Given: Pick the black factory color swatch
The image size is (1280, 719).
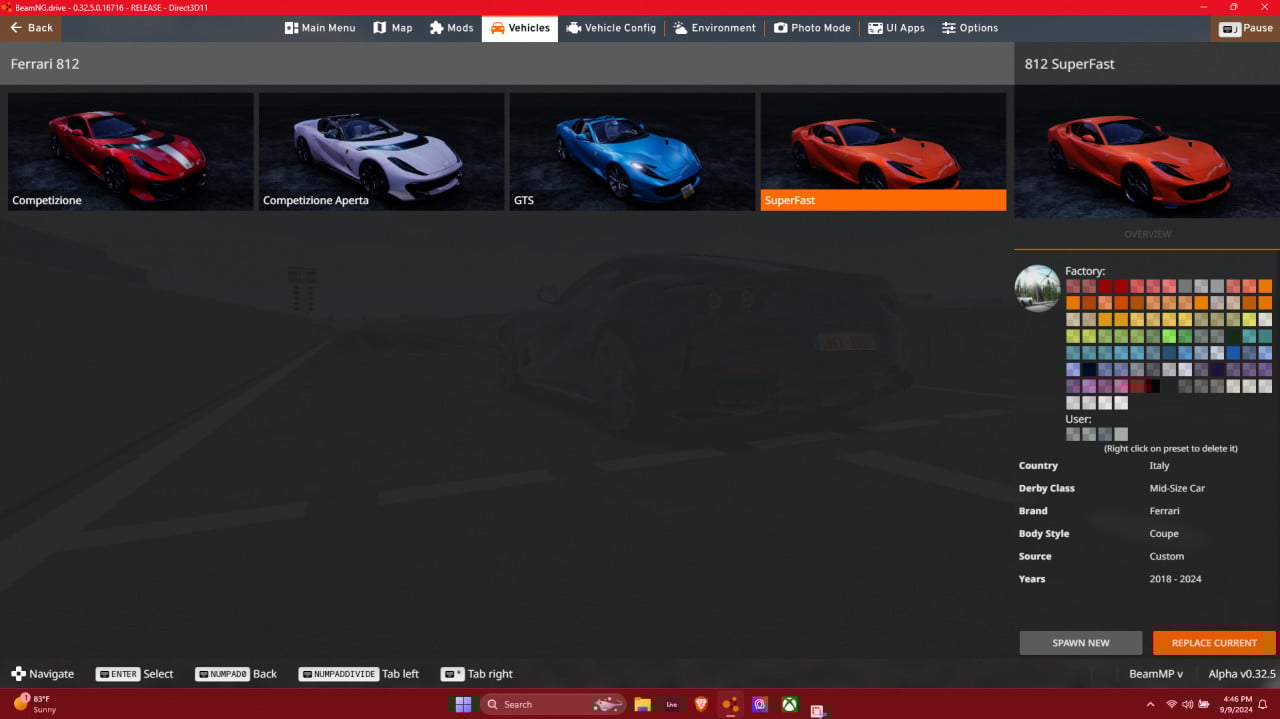Looking at the screenshot, I should tap(1153, 386).
